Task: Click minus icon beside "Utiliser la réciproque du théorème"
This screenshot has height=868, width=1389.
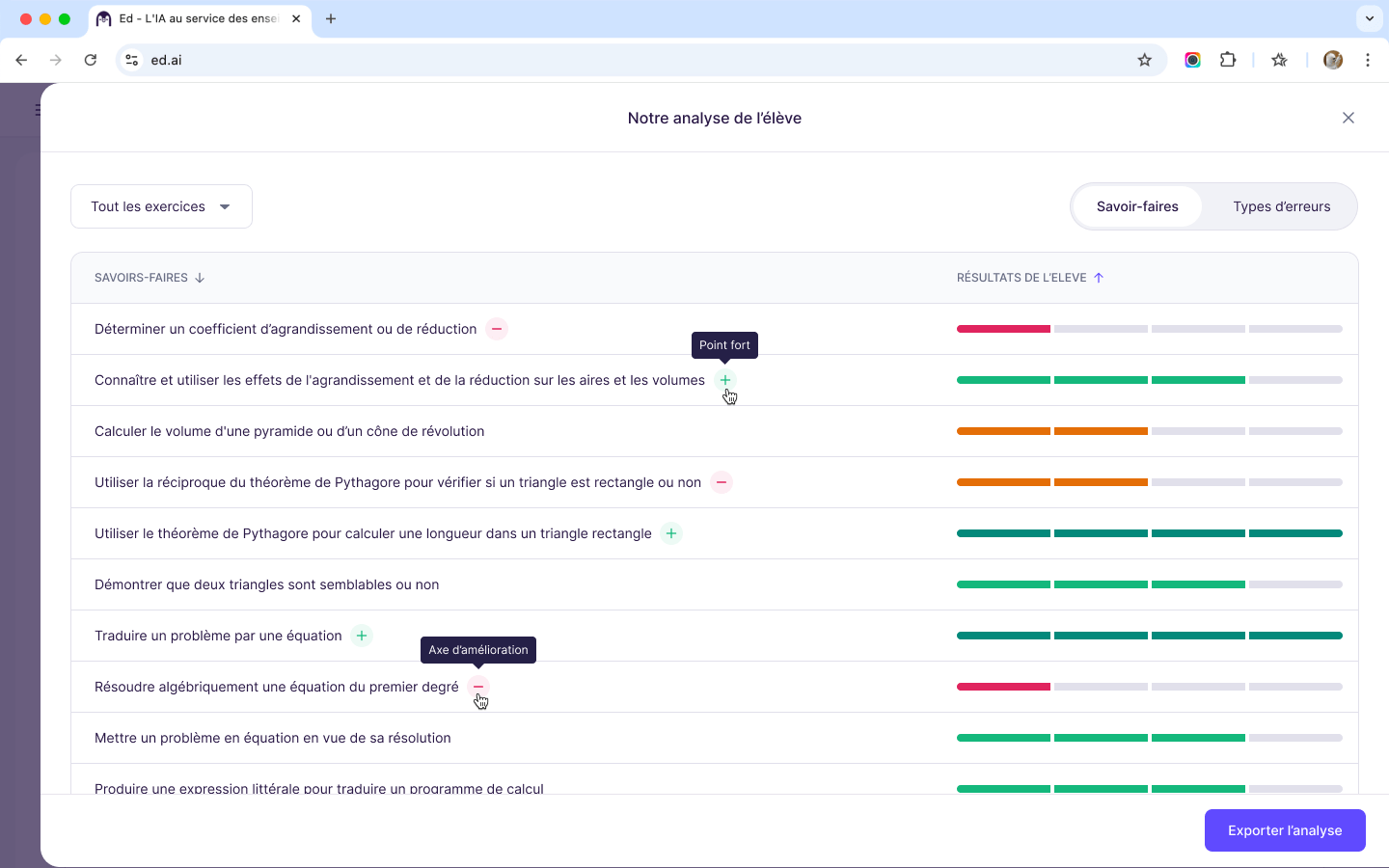Action: (x=721, y=482)
